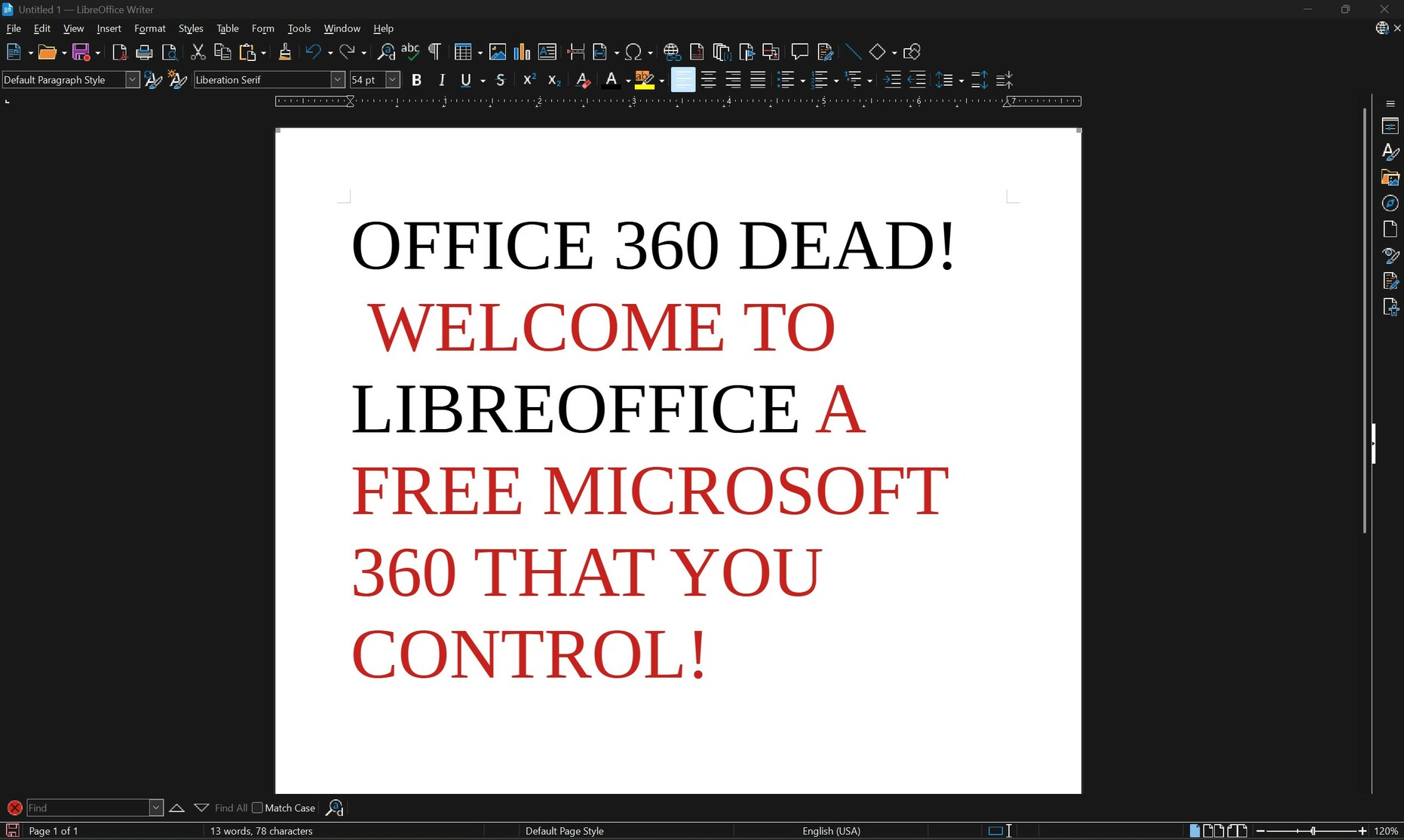Toggle Italic formatting
Viewport: 1404px width, 840px height.
(442, 80)
